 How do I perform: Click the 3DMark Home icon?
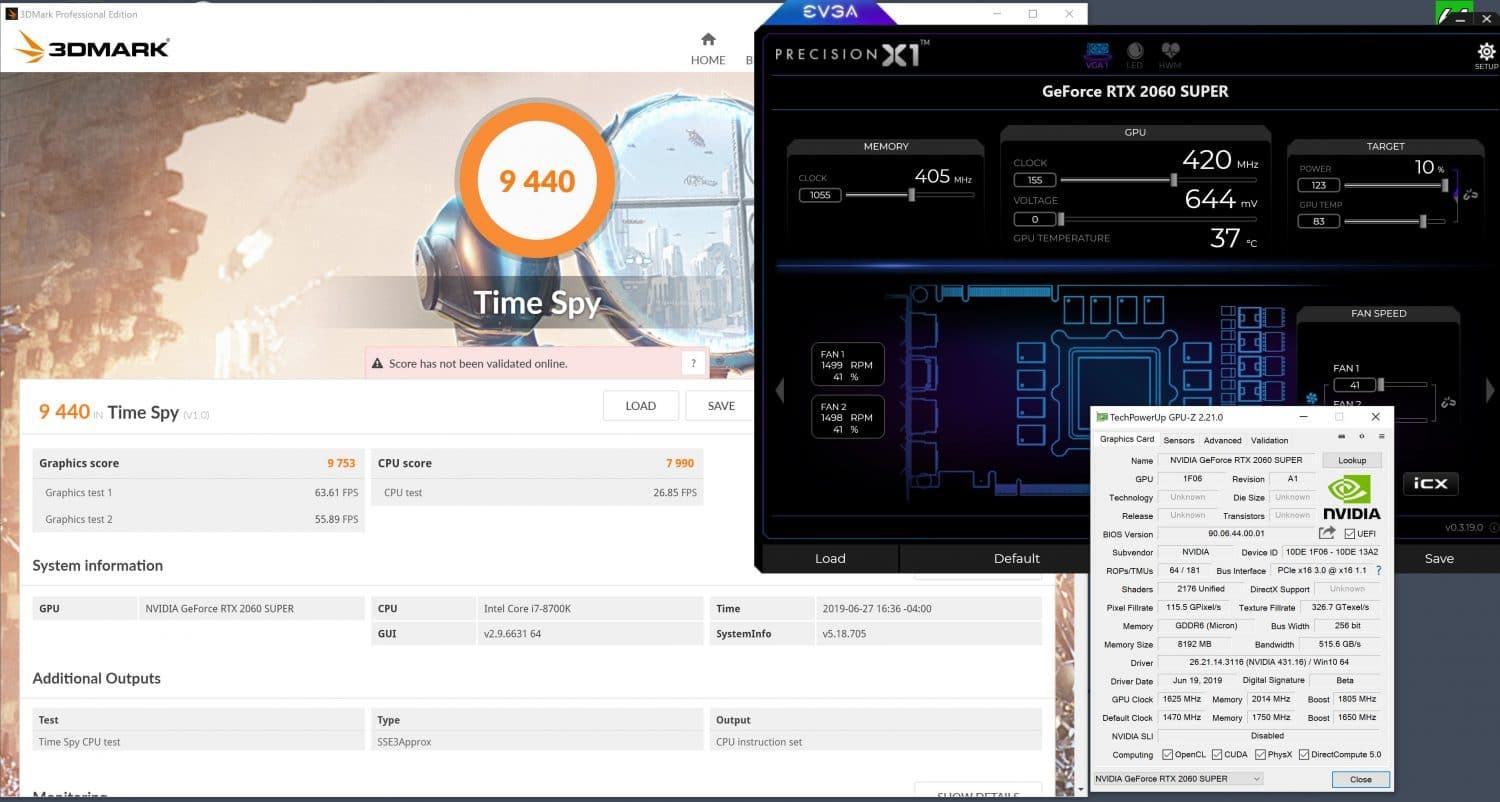708,40
